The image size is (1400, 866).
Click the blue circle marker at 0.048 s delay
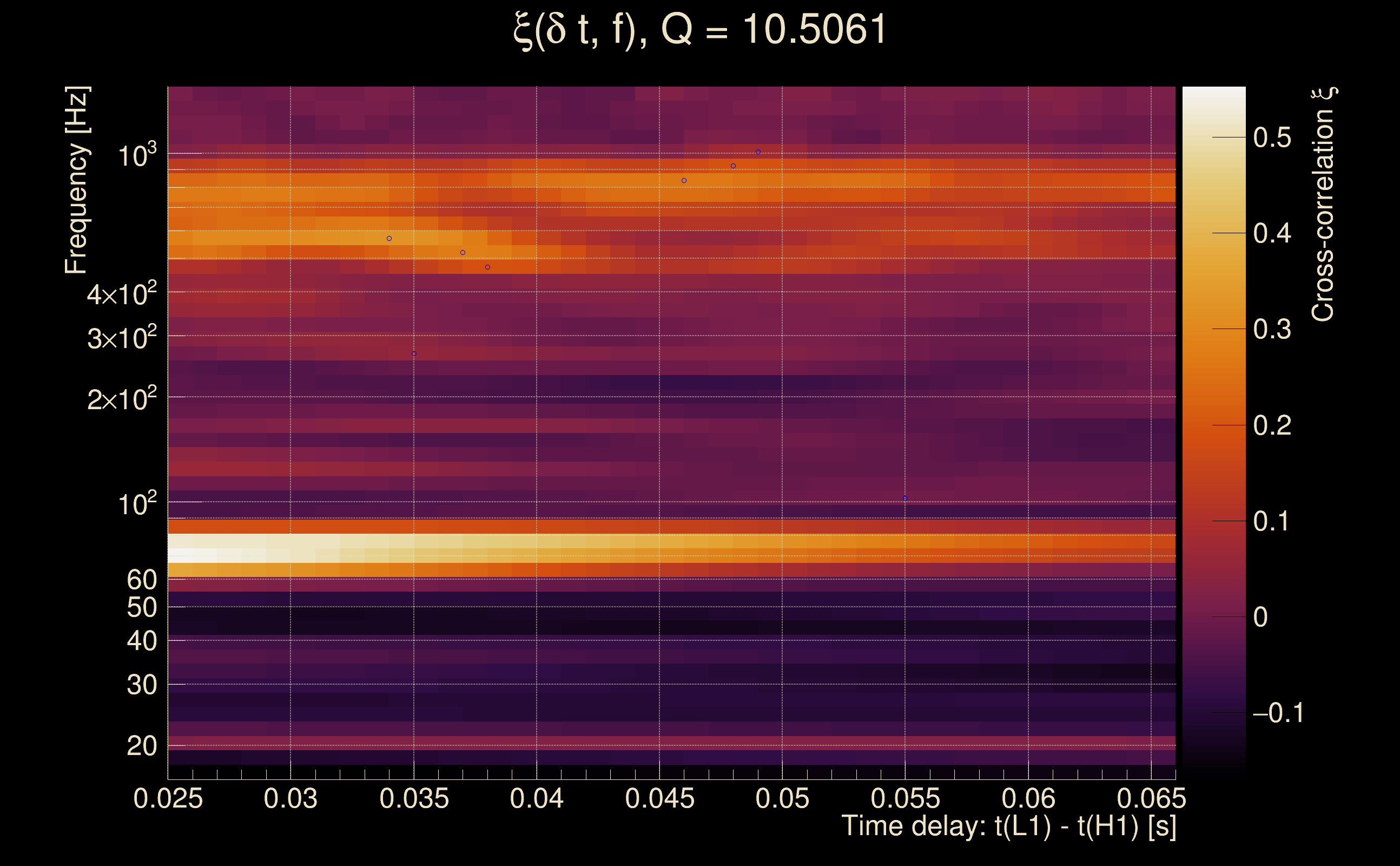[x=733, y=166]
